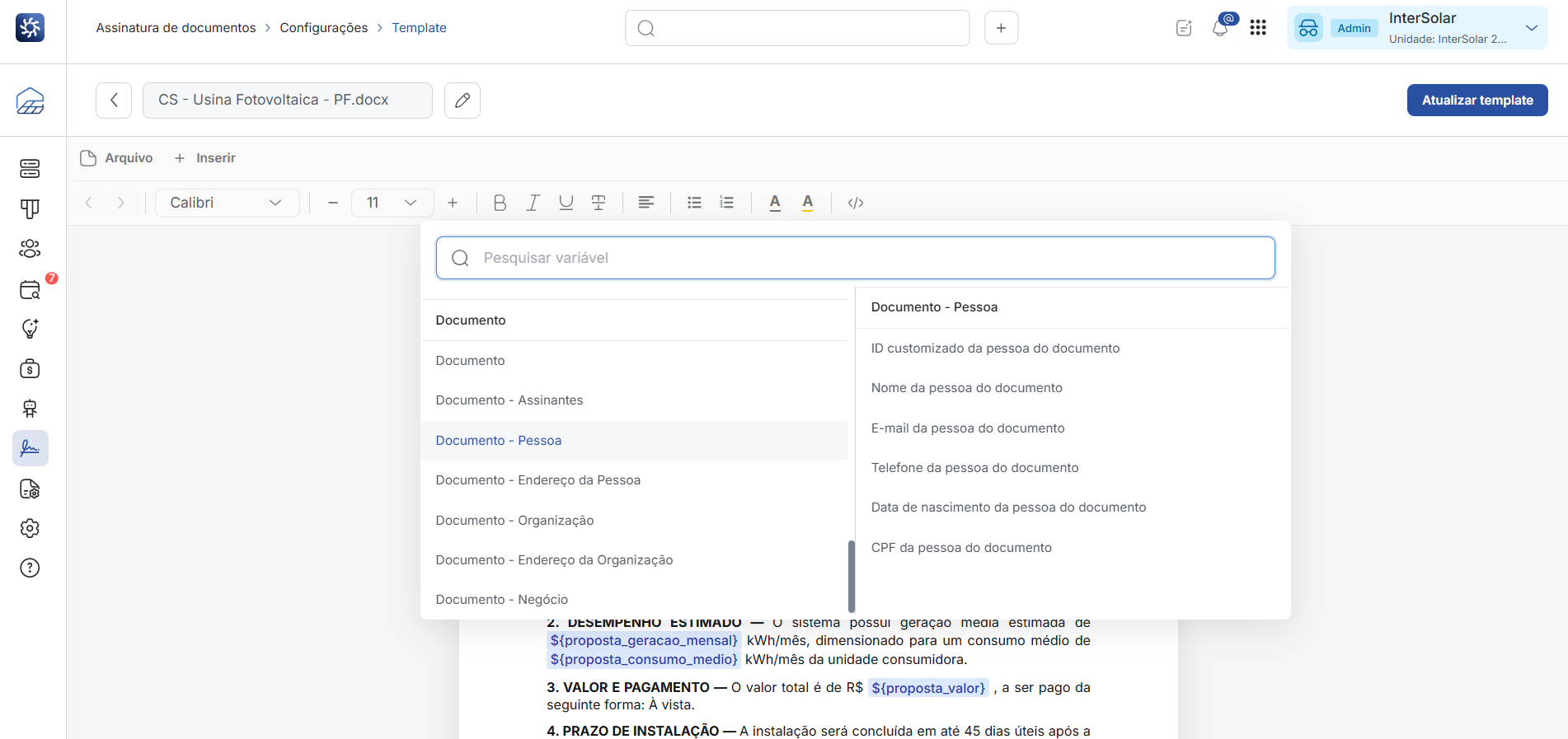This screenshot has height=739, width=1568.
Task: Click the undo arrow in the toolbar
Action: (89, 203)
